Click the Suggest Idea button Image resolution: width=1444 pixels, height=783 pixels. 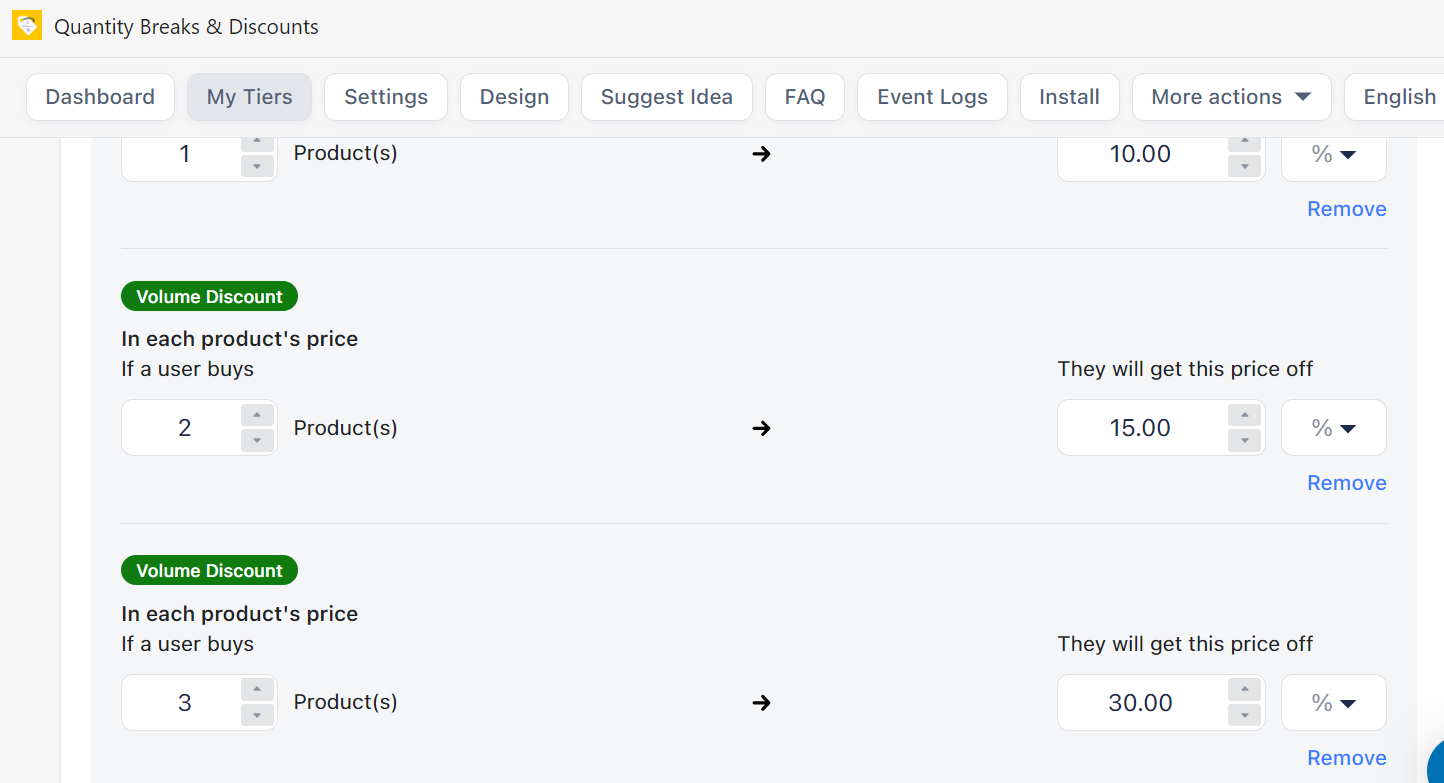tap(666, 97)
